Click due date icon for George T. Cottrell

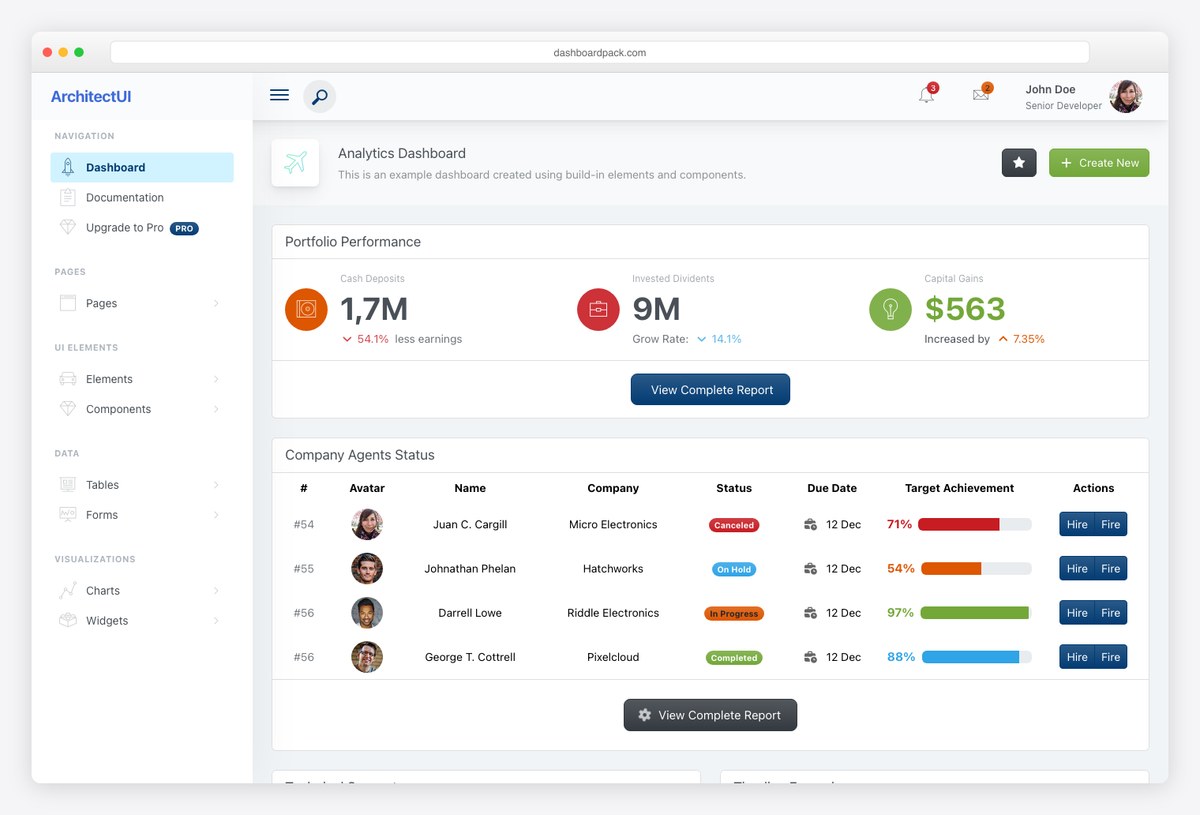coord(811,657)
